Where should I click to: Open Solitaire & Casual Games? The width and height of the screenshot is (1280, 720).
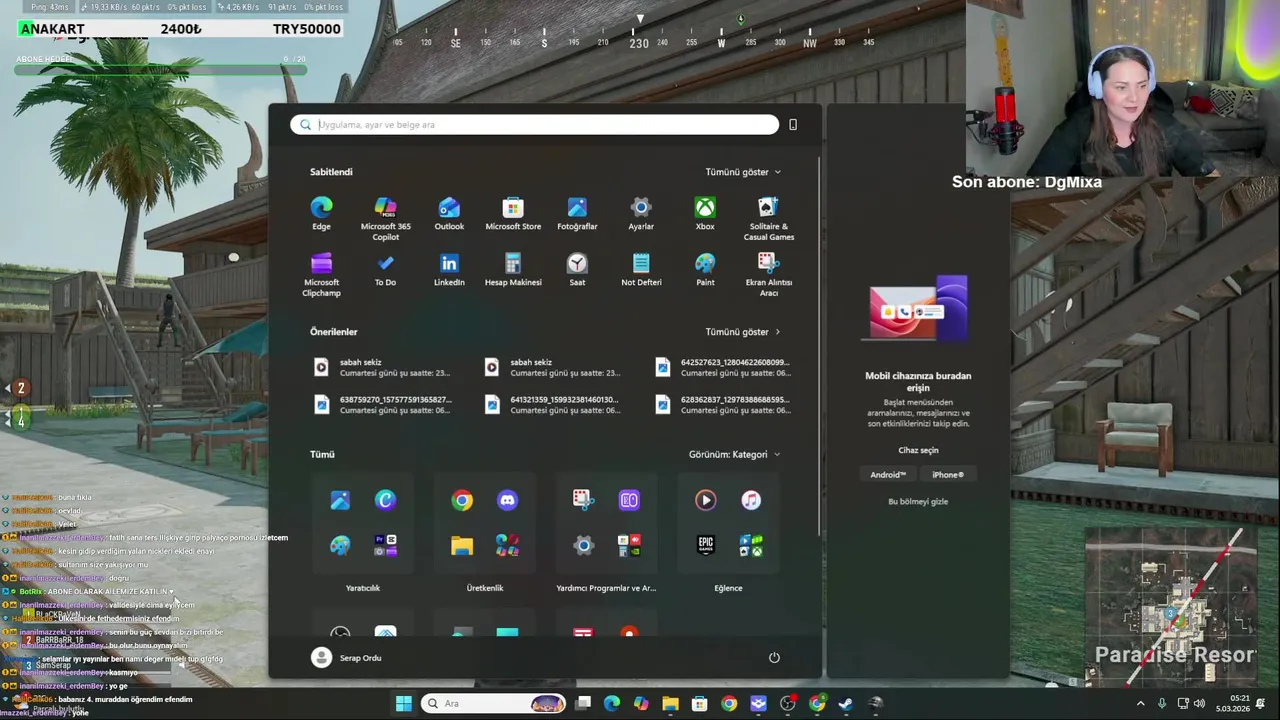pos(769,218)
